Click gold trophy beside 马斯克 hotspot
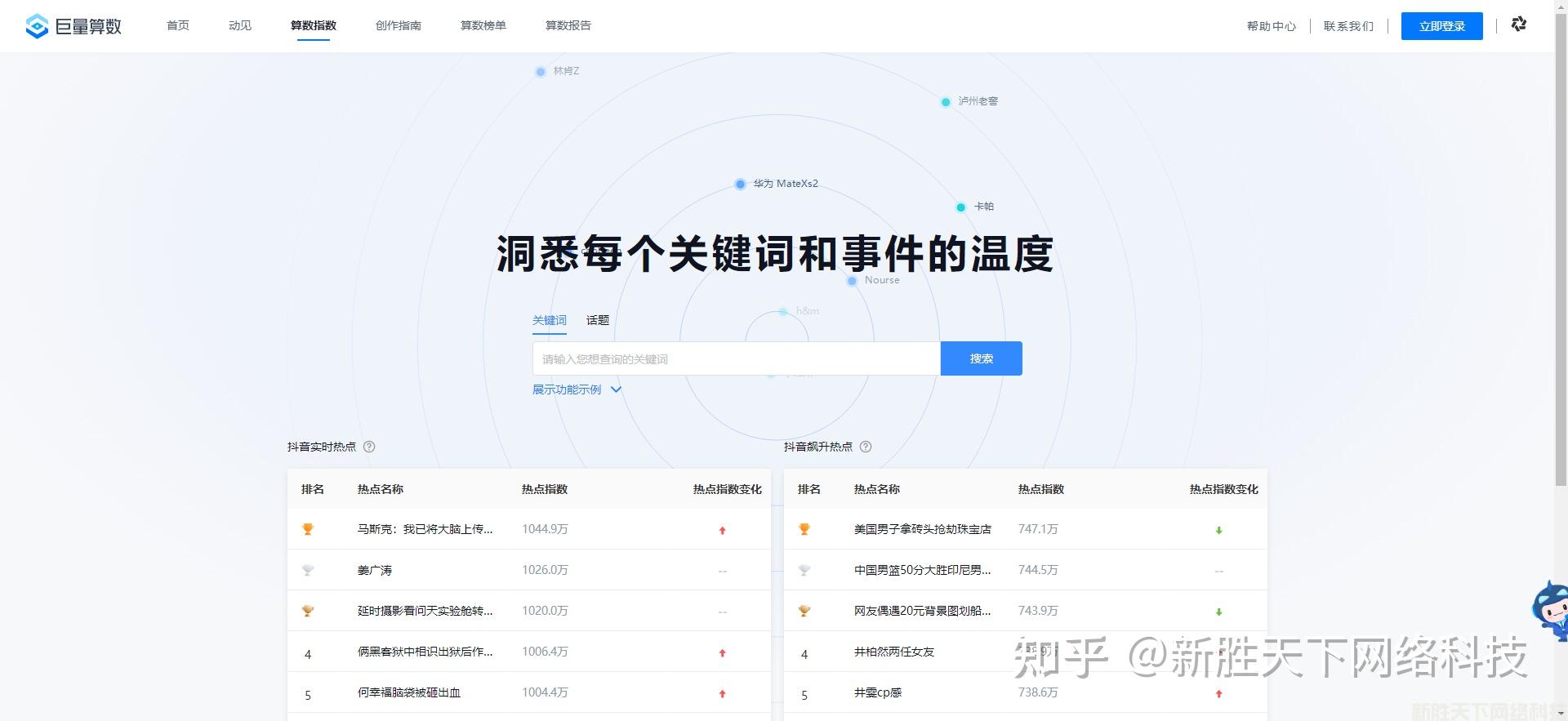This screenshot has width=1568, height=721. point(308,529)
